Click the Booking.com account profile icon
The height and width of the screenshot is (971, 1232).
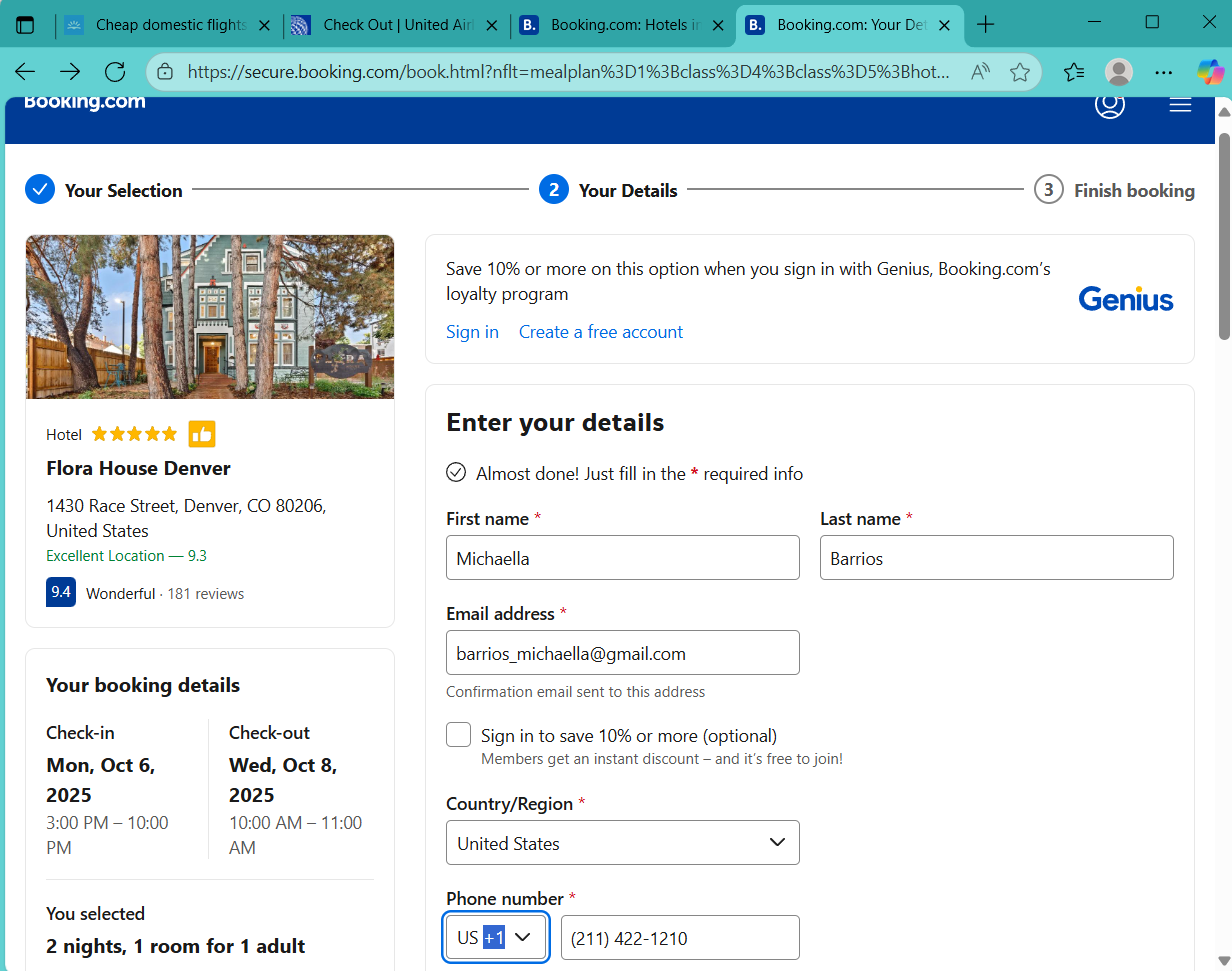[1109, 104]
